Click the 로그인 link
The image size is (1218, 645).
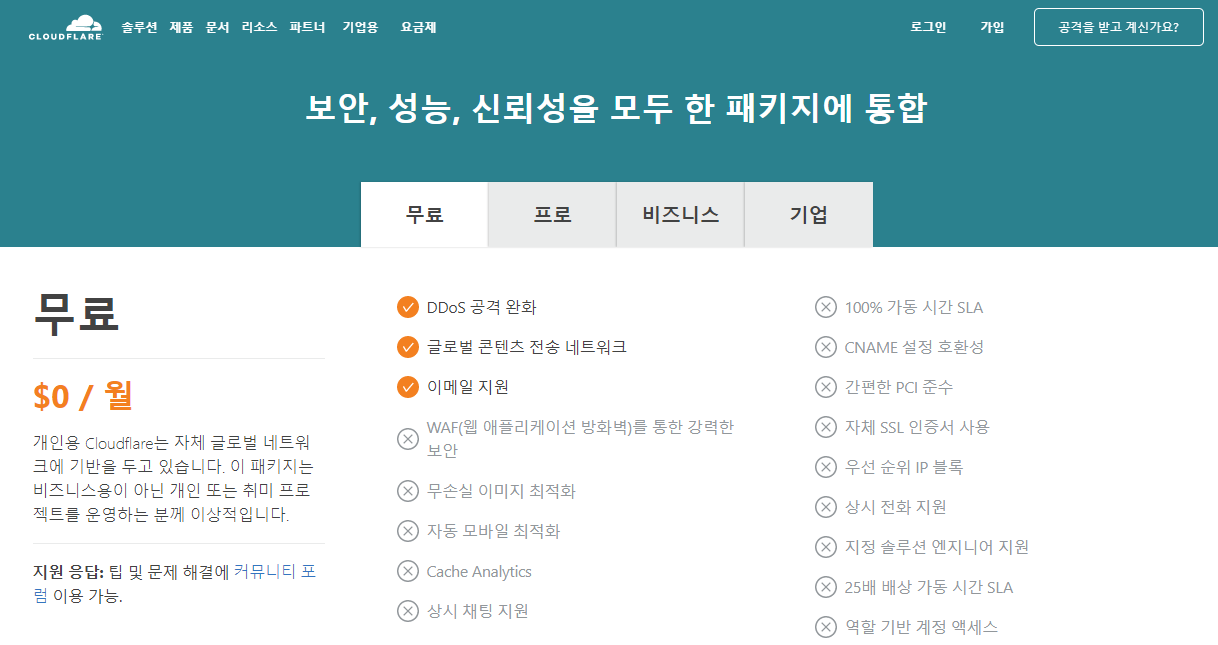928,27
